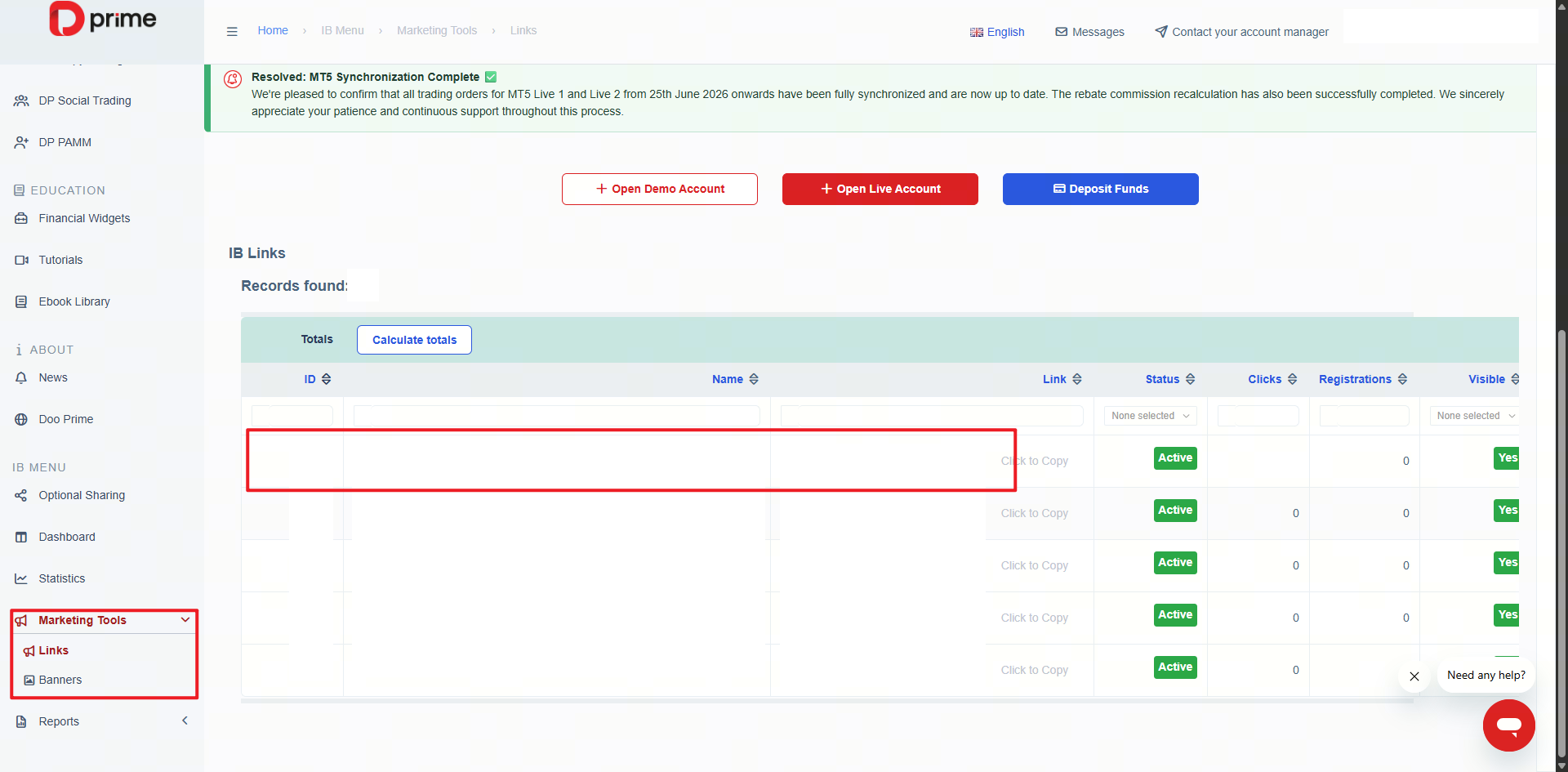
Task: Click the Ebook Library book icon
Action: (21, 301)
